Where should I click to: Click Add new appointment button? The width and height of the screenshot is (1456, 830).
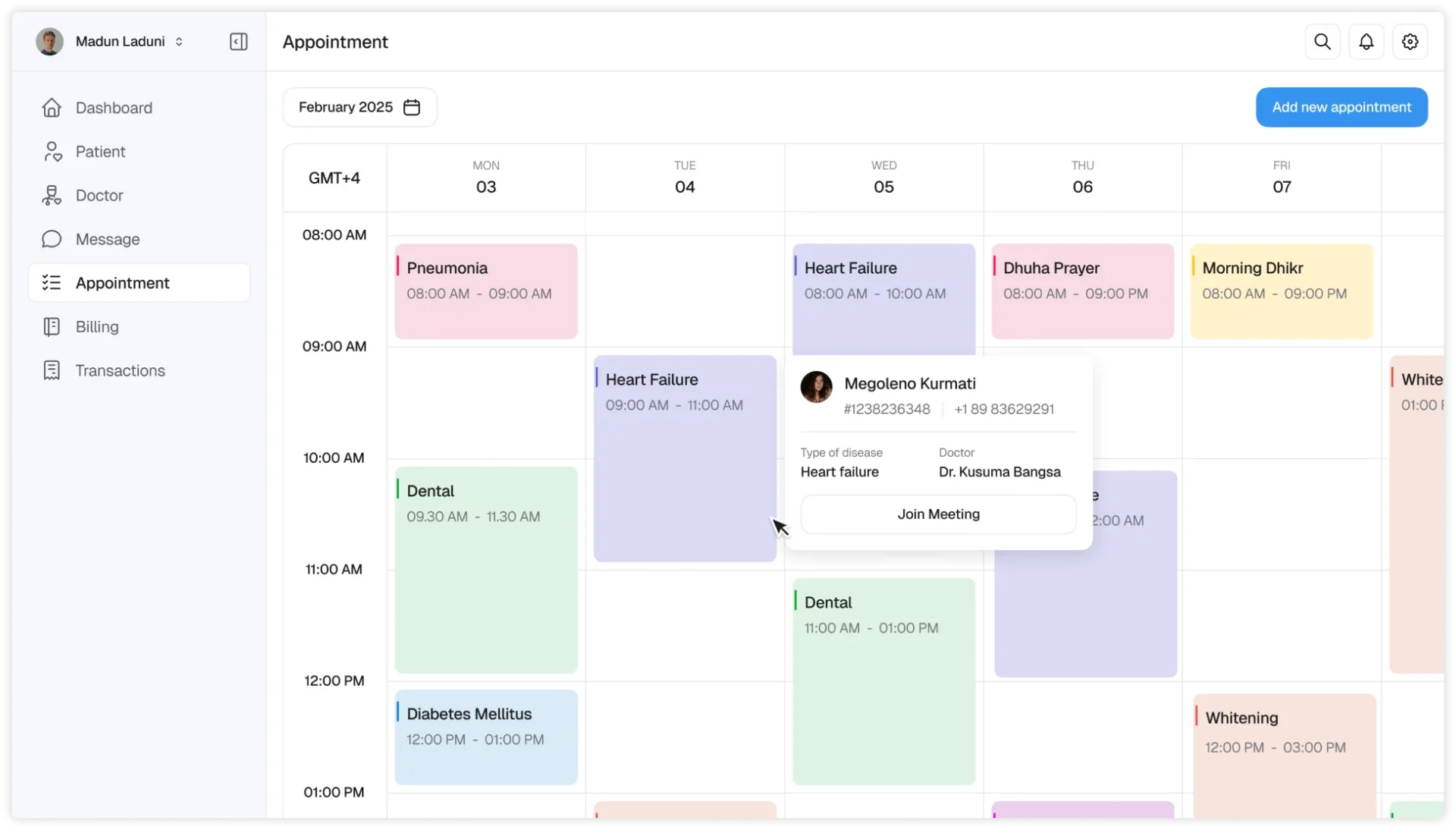click(1341, 107)
